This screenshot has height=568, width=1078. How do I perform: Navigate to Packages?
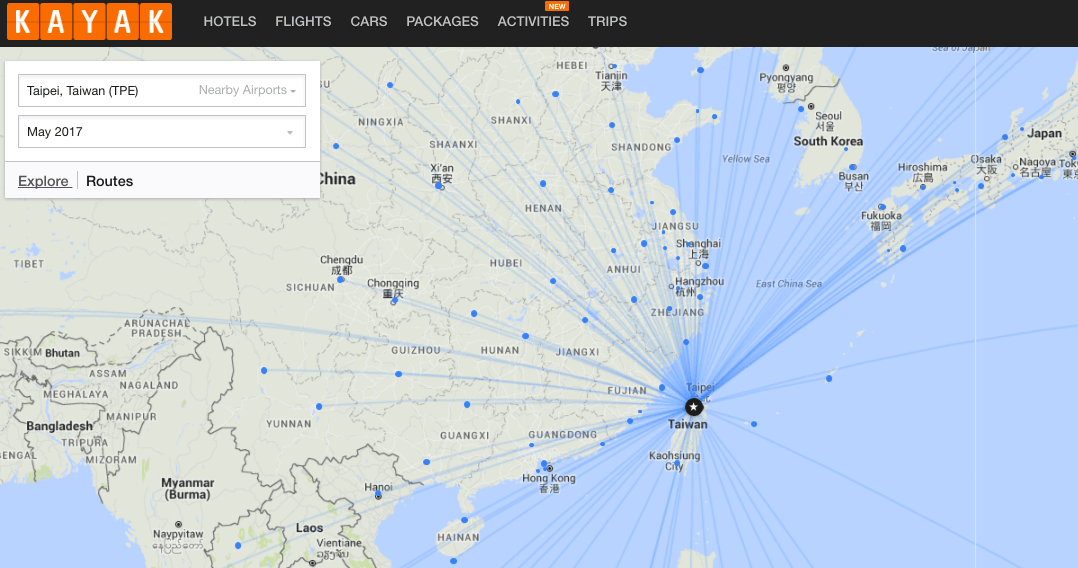pos(442,21)
